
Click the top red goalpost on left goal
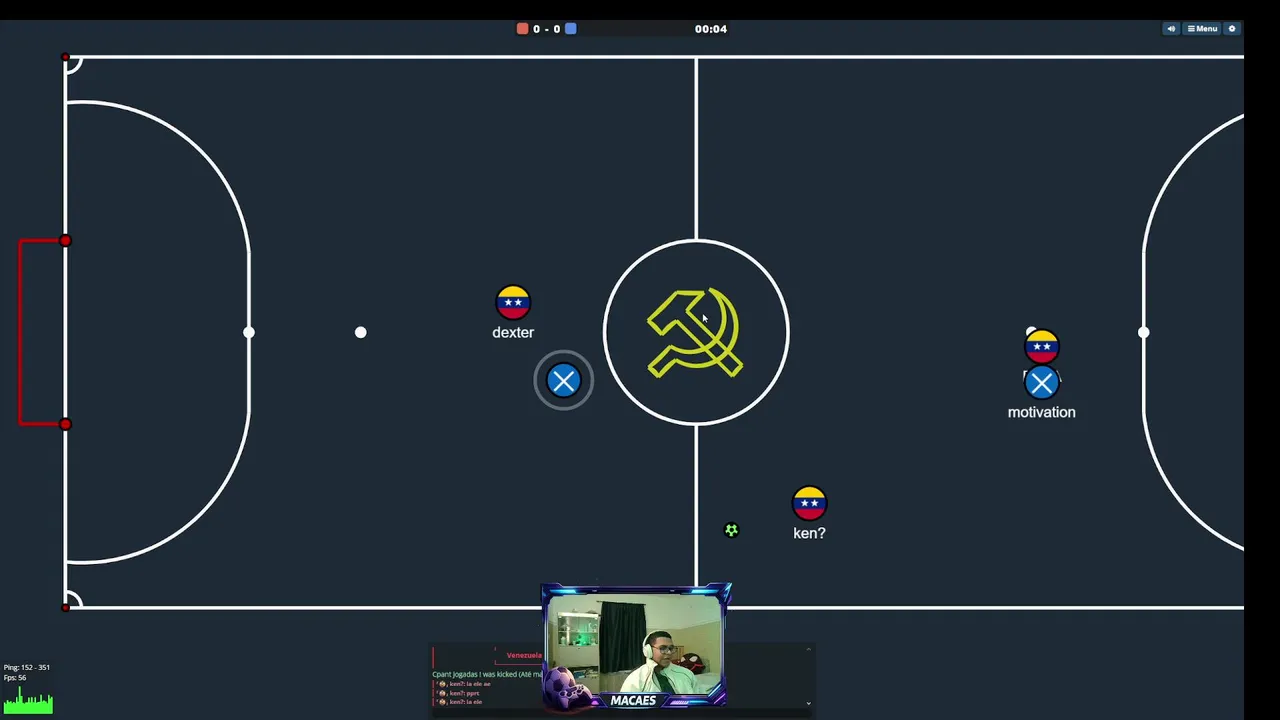[x=65, y=241]
